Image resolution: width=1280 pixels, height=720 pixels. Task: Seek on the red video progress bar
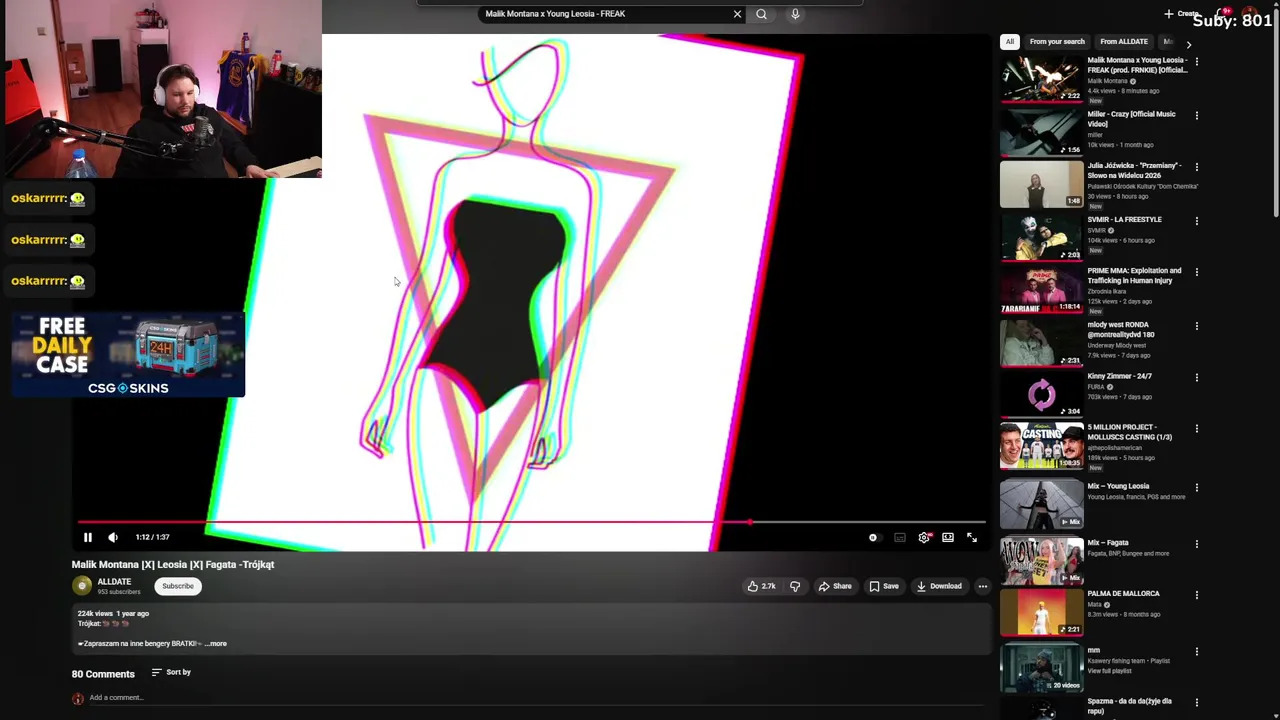(532, 522)
